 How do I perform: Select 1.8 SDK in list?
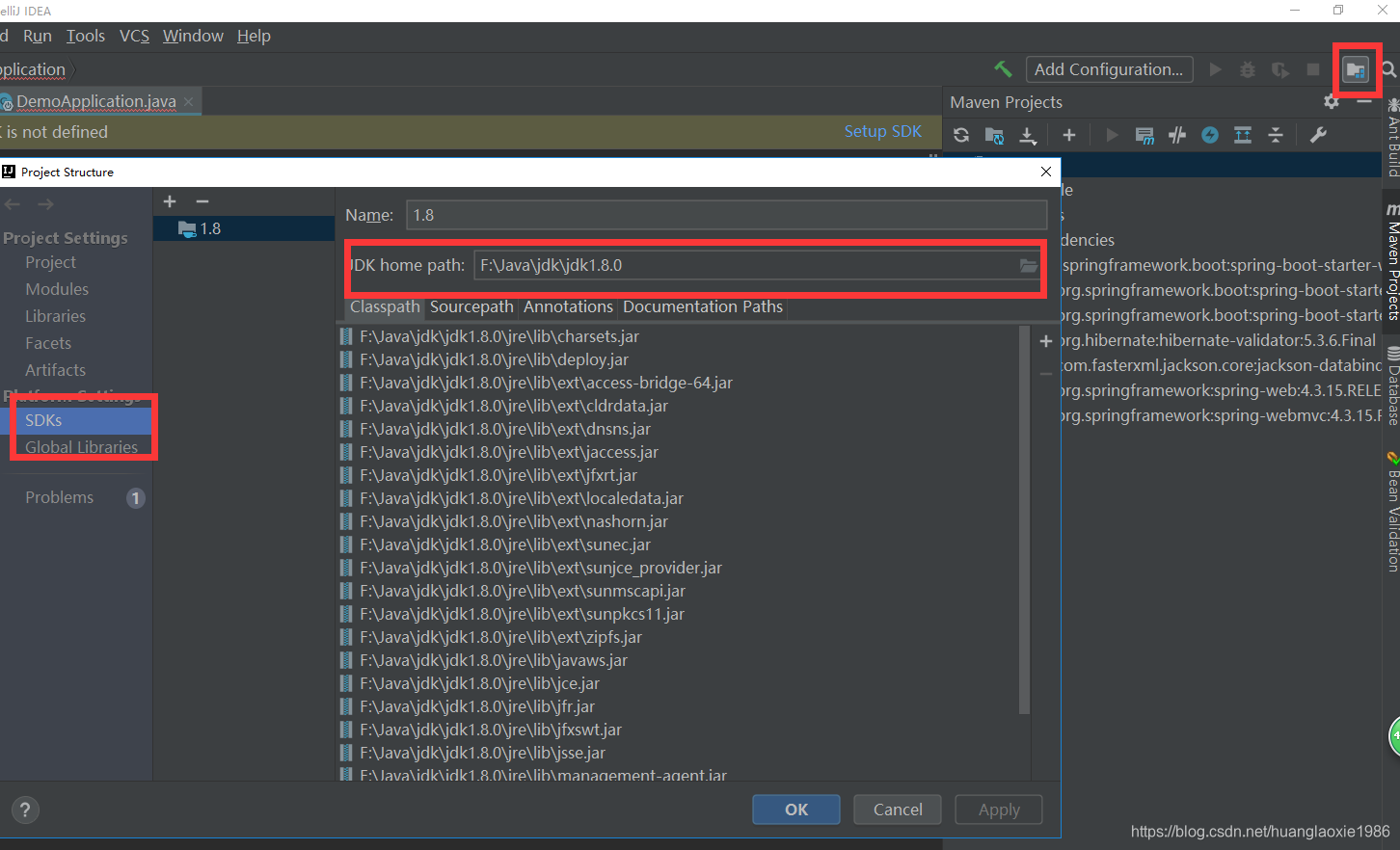(244, 228)
